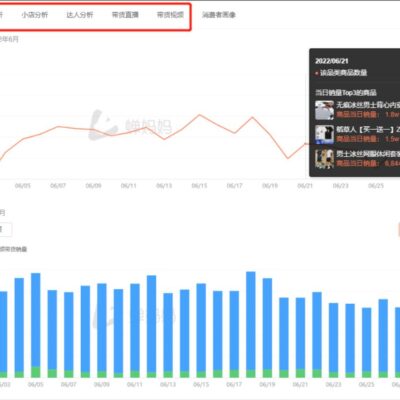The height and width of the screenshot is (400, 400).
Task: Click the blue bar above 06/25
Action: [366, 340]
